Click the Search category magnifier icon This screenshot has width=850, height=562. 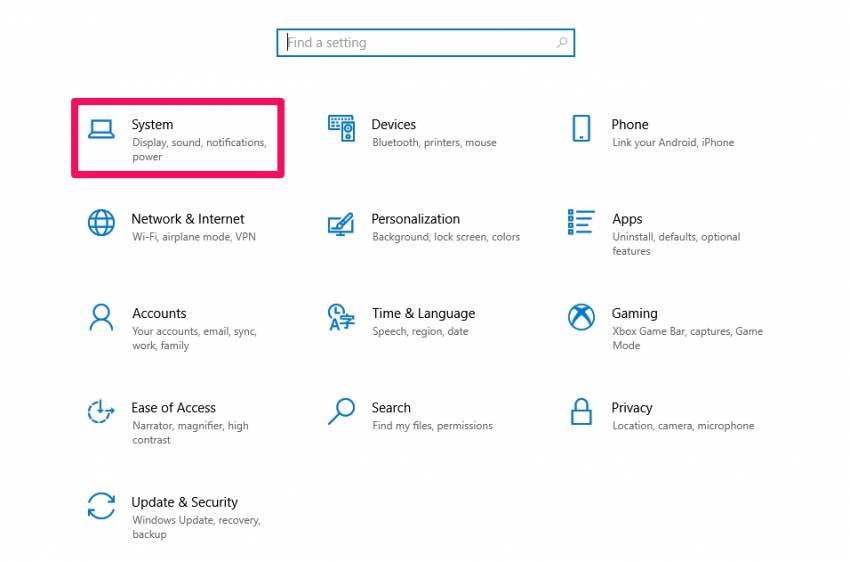(341, 411)
